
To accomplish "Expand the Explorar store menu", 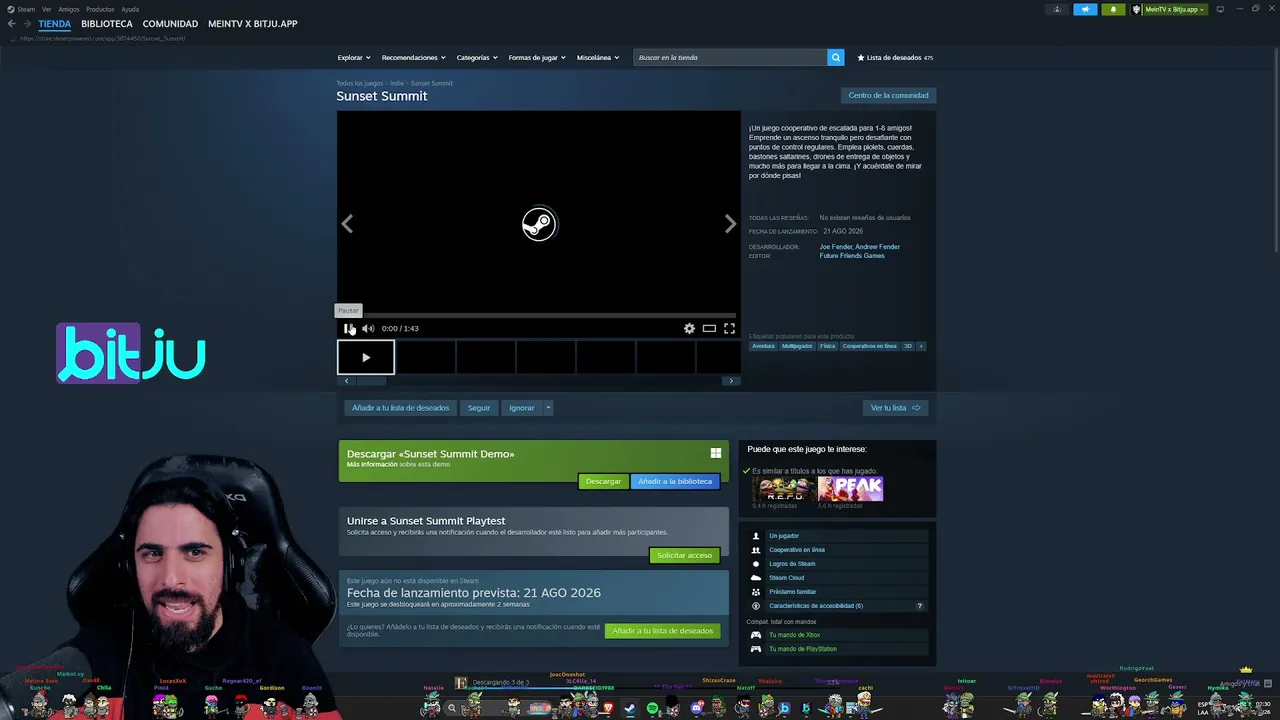I will tap(354, 57).
